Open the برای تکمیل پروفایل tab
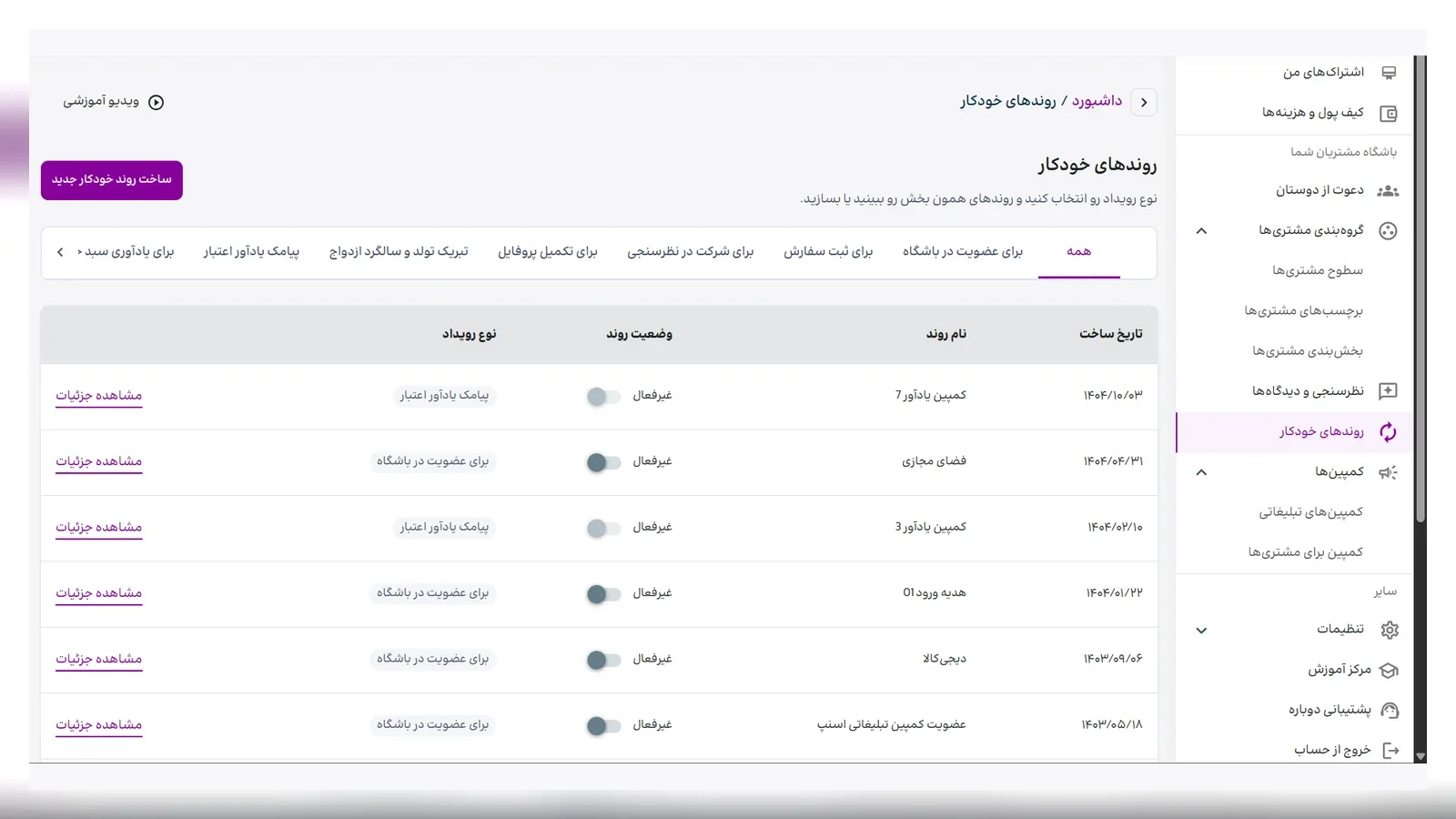The width and height of the screenshot is (1456, 819). point(548,252)
